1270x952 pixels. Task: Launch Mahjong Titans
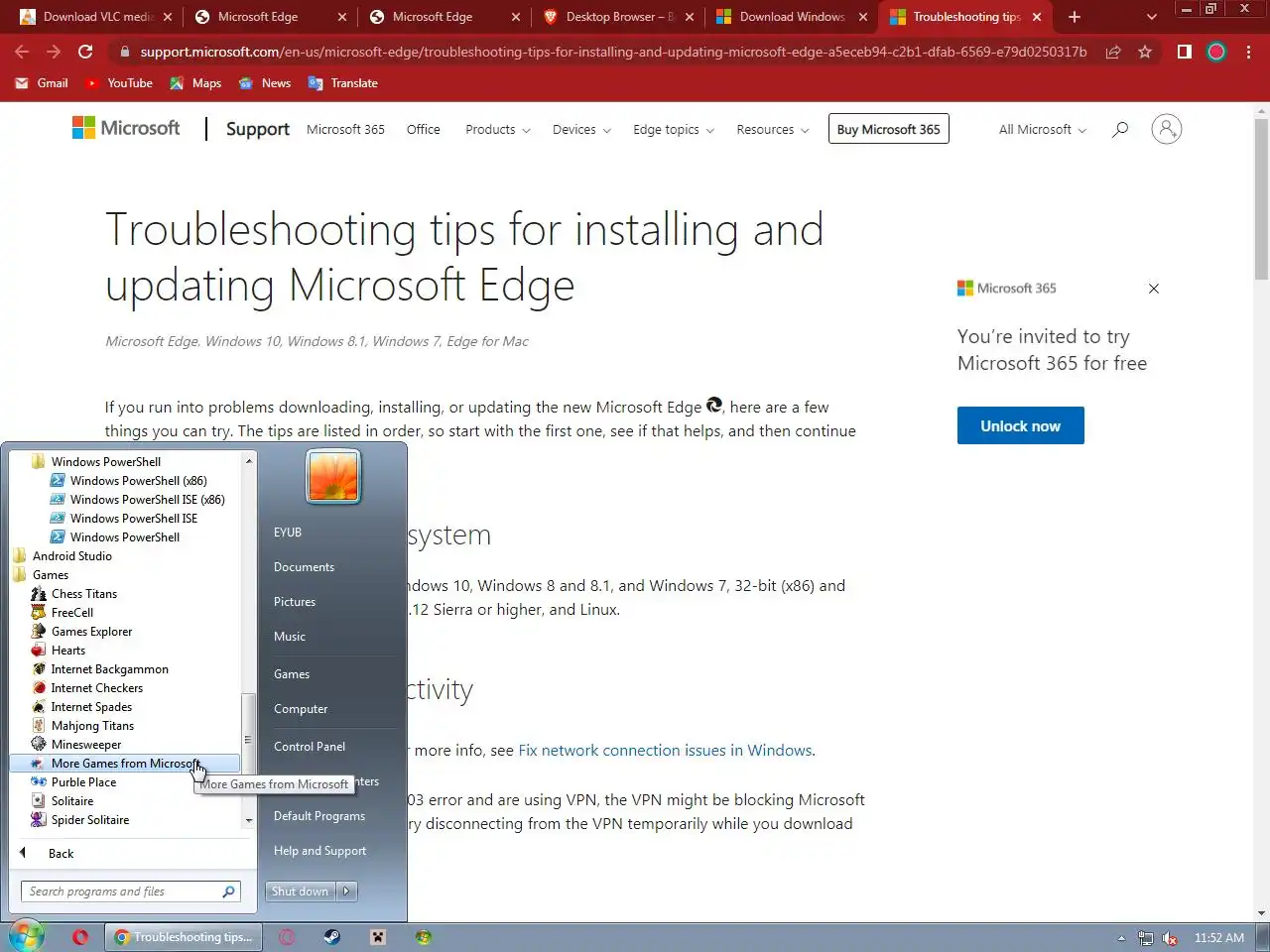92,726
